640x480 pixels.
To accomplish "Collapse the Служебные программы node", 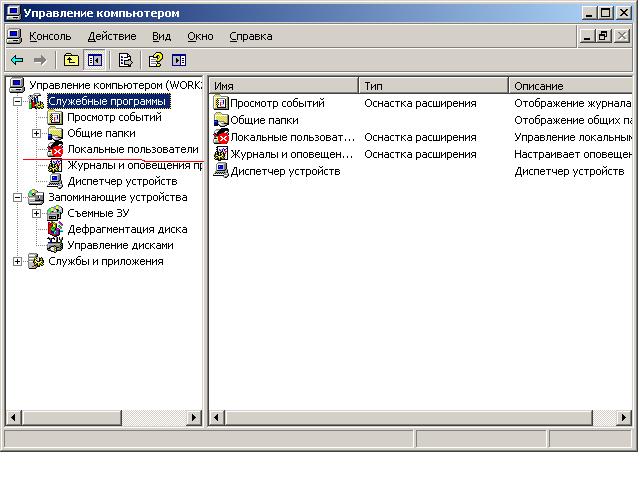I will tap(18, 102).
